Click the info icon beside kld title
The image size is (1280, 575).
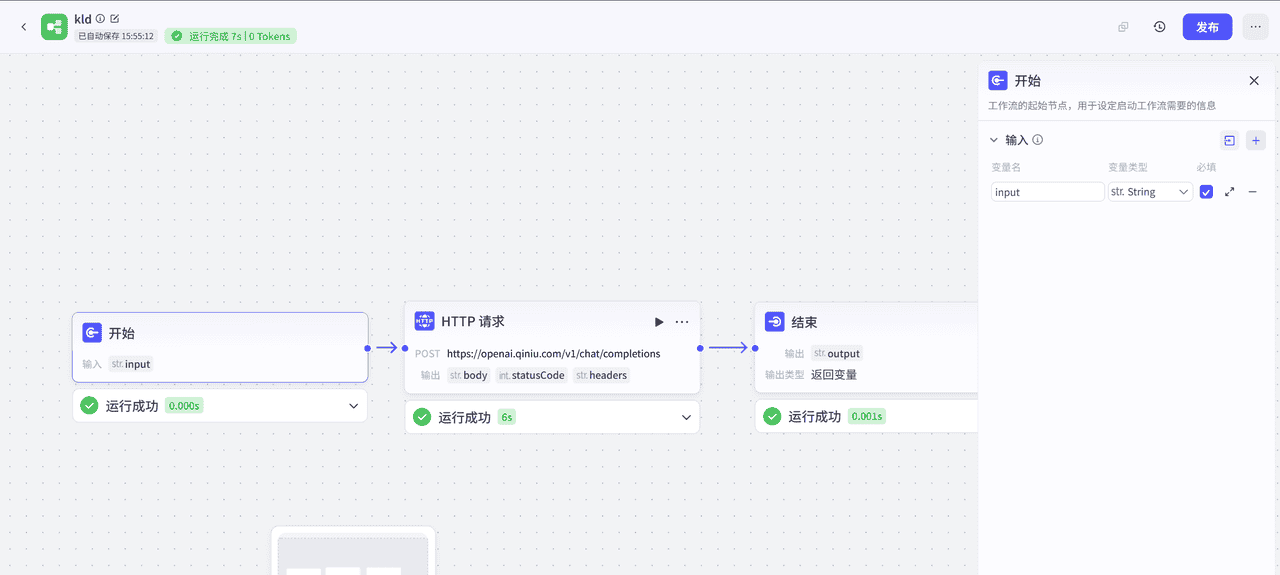pyautogui.click(x=100, y=19)
